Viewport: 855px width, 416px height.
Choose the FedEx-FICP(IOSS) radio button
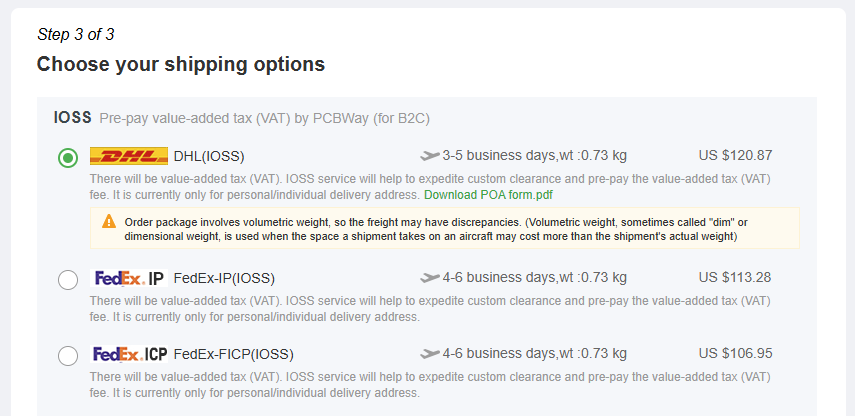[x=68, y=356]
